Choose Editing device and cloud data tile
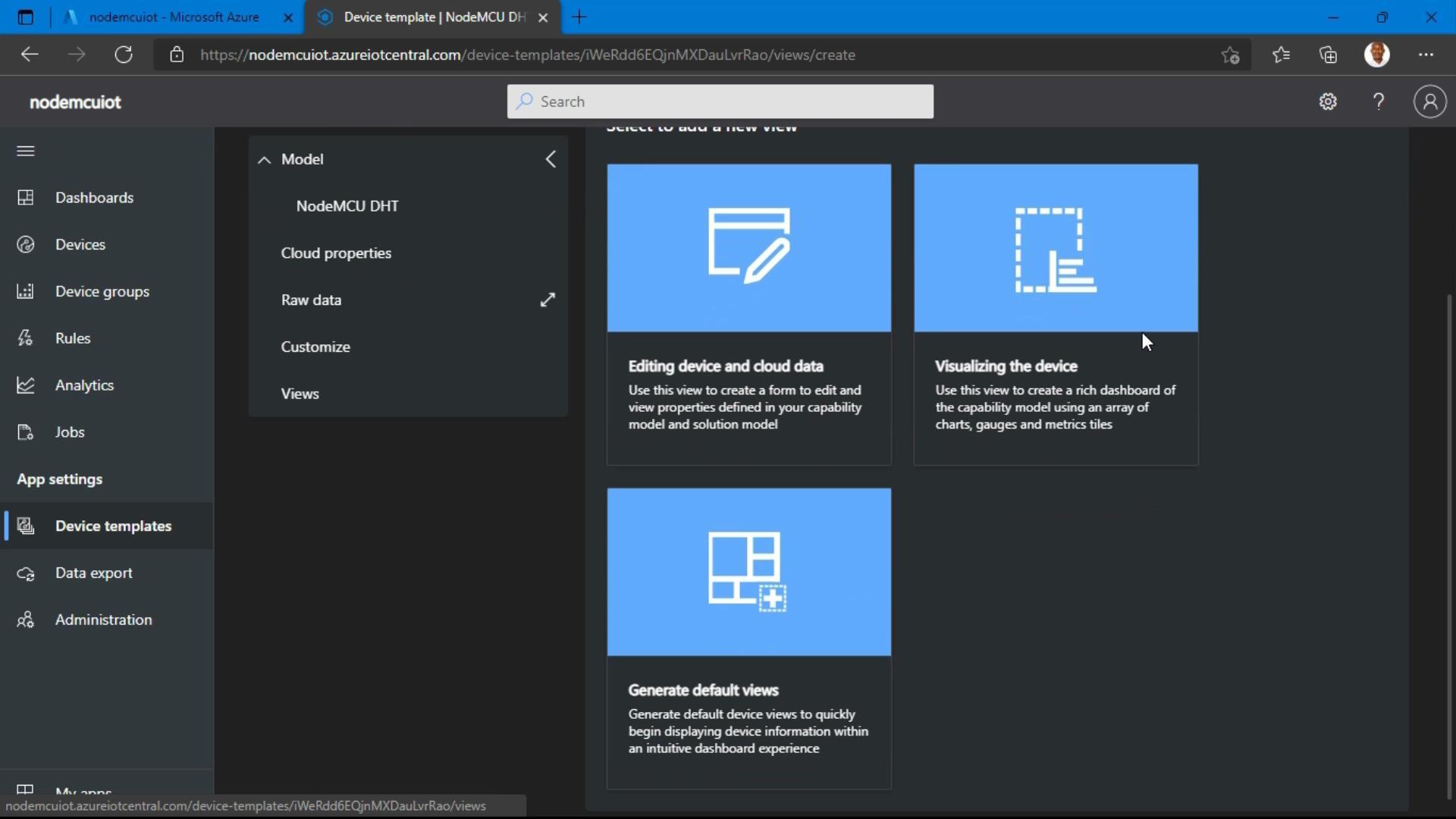 pyautogui.click(x=748, y=314)
